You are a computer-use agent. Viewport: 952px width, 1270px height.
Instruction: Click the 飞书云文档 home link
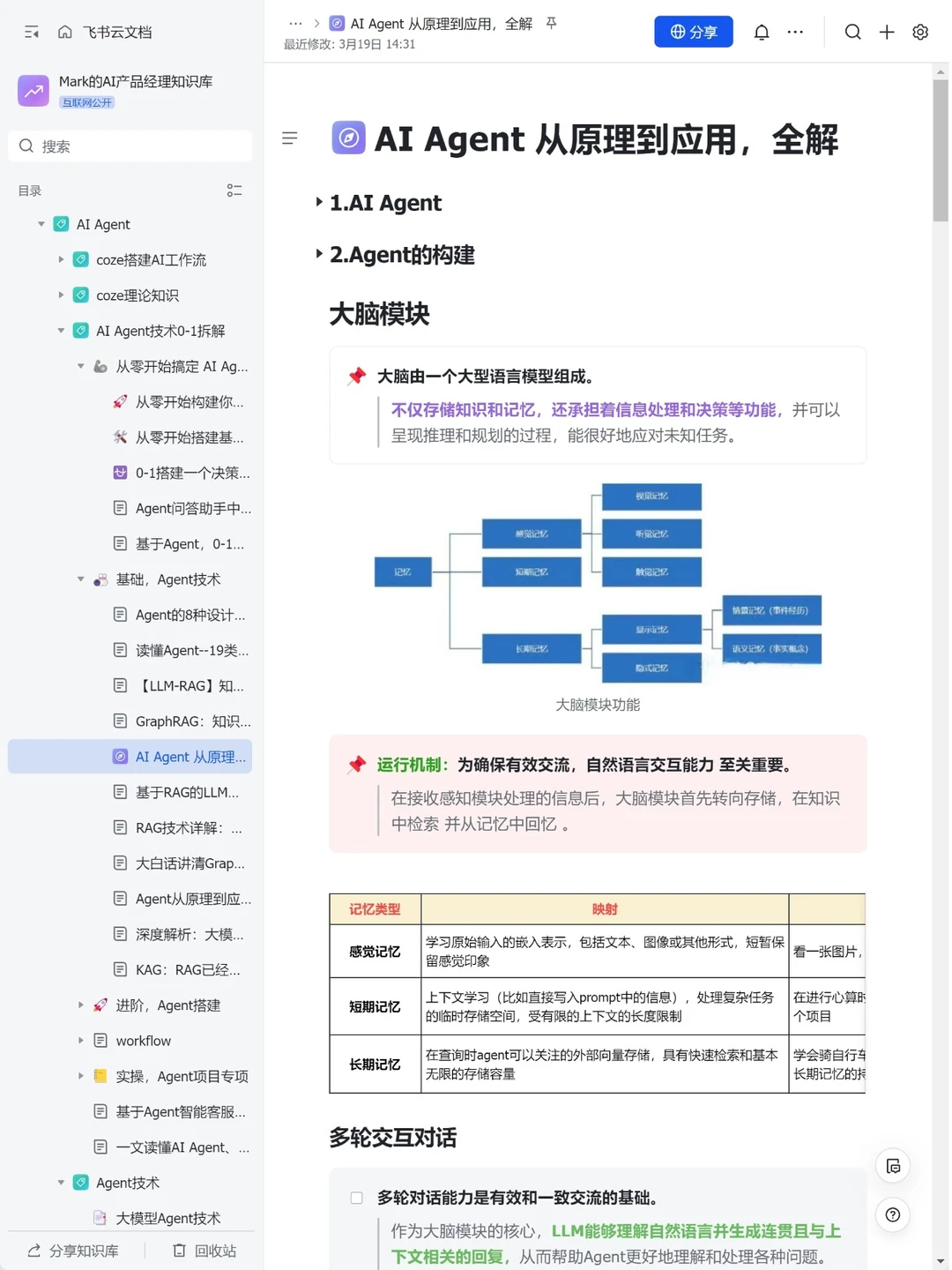pyautogui.click(x=117, y=33)
